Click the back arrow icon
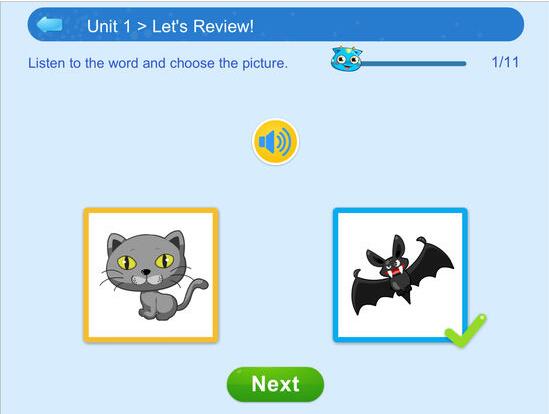The width and height of the screenshot is (549, 414). [x=49, y=25]
